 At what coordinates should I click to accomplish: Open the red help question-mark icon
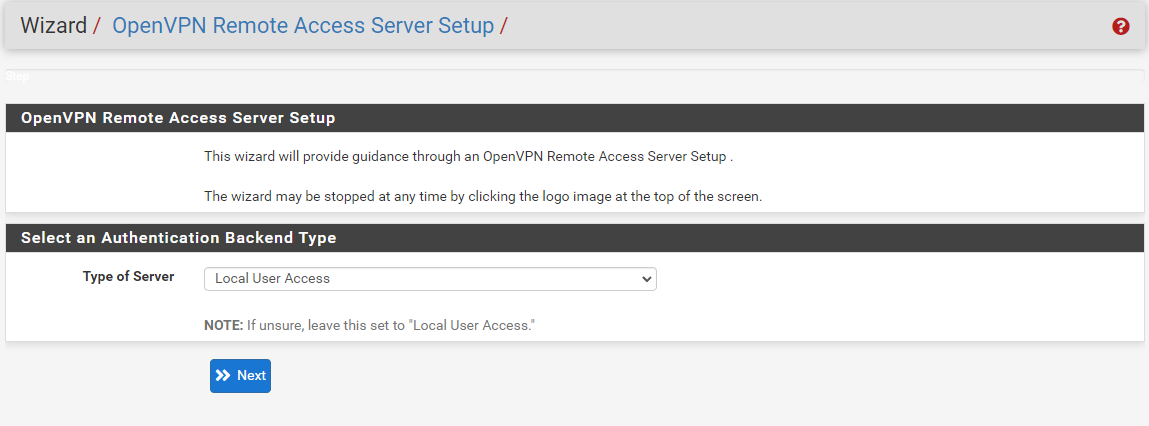click(x=1120, y=26)
